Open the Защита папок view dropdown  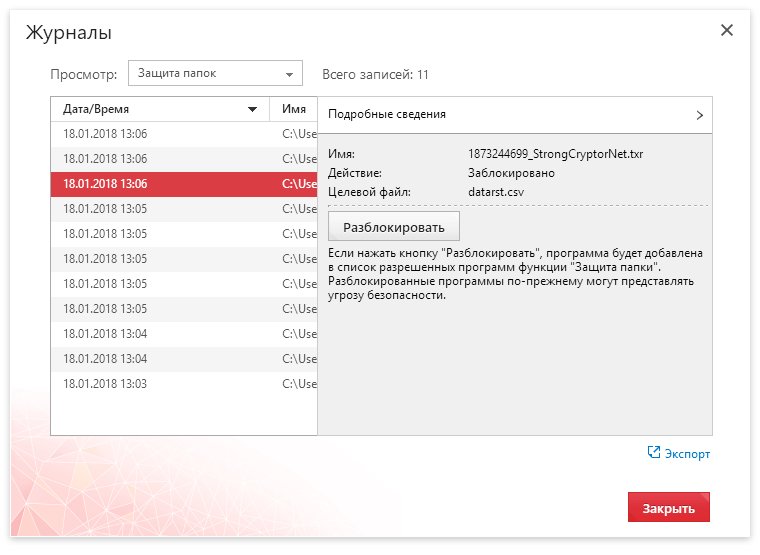click(215, 74)
